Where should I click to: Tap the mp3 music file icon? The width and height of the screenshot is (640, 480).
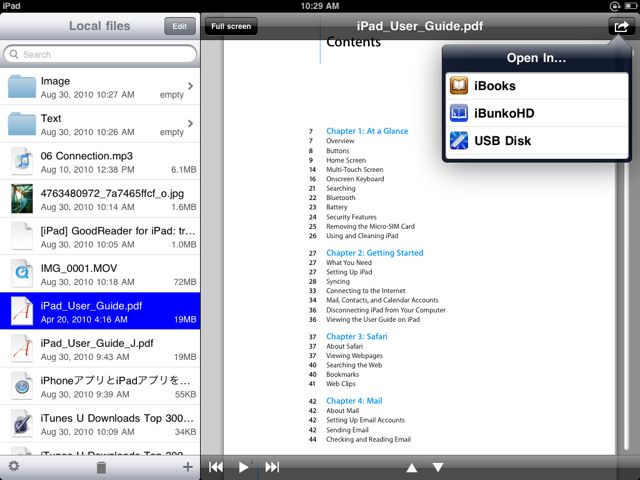(22, 161)
